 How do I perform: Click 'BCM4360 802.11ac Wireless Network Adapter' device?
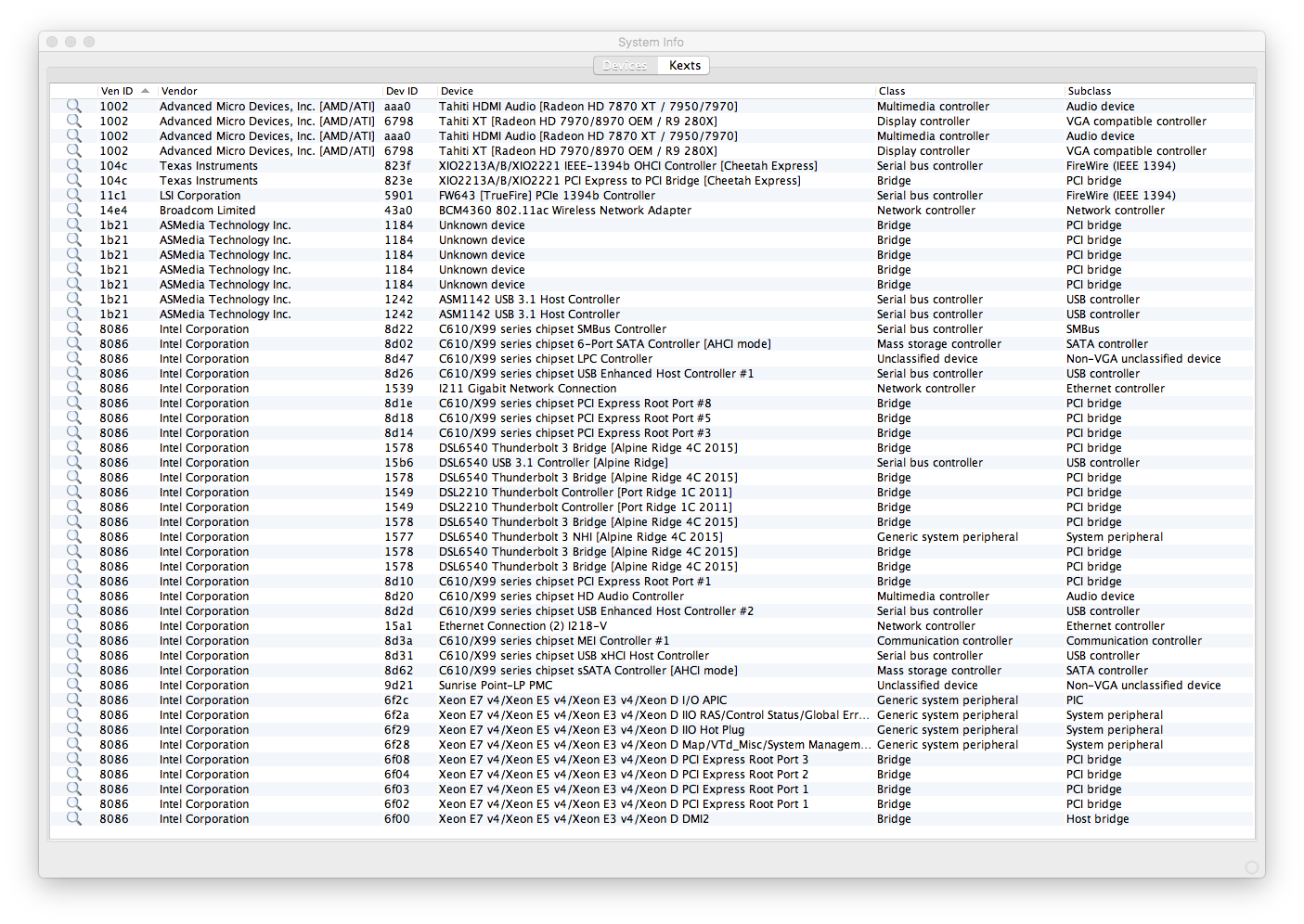coord(565,211)
